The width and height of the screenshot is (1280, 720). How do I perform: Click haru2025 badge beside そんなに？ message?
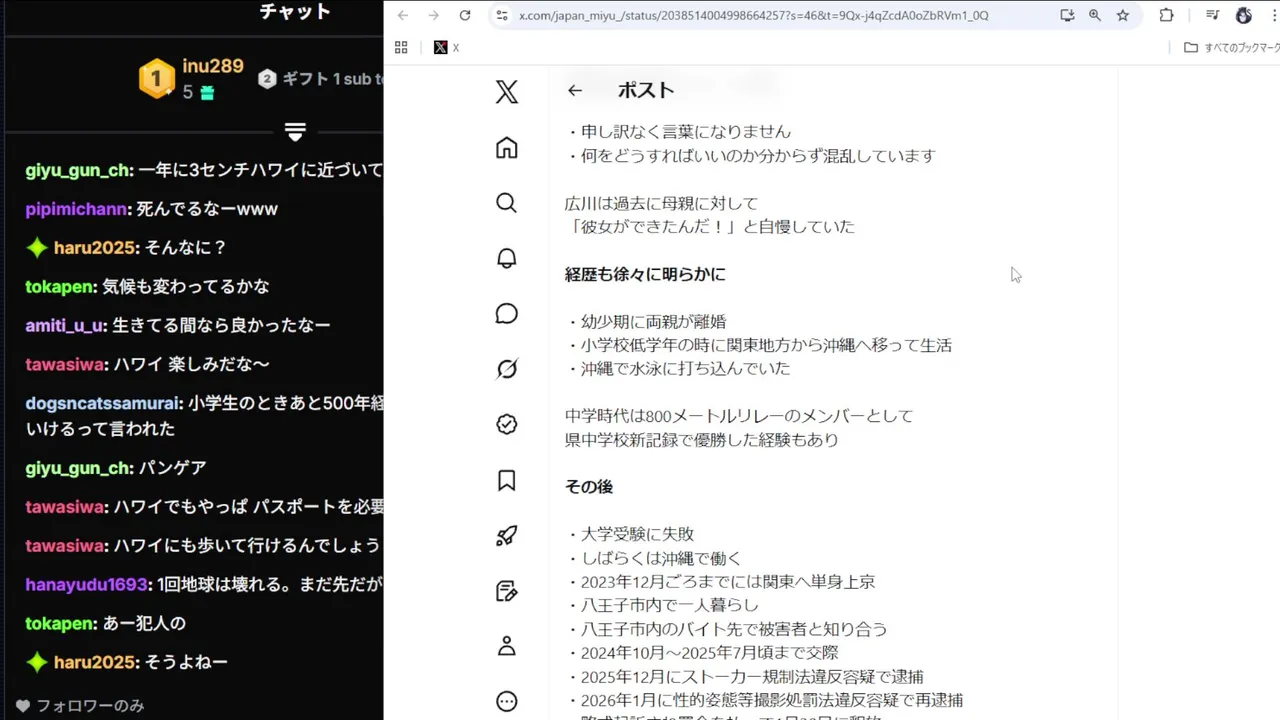tap(37, 248)
